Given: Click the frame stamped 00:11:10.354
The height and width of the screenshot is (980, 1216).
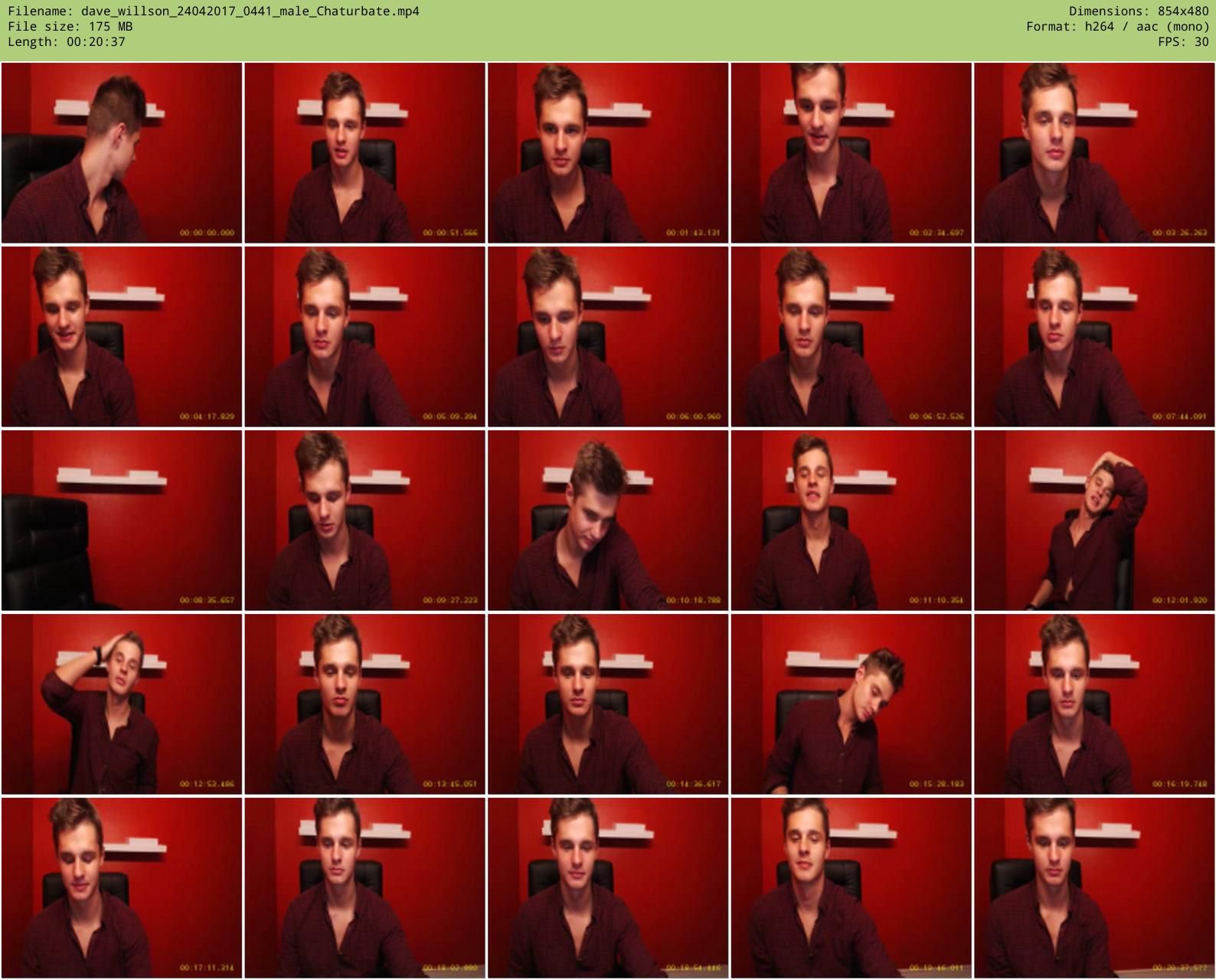Looking at the screenshot, I should pyautogui.click(x=851, y=520).
